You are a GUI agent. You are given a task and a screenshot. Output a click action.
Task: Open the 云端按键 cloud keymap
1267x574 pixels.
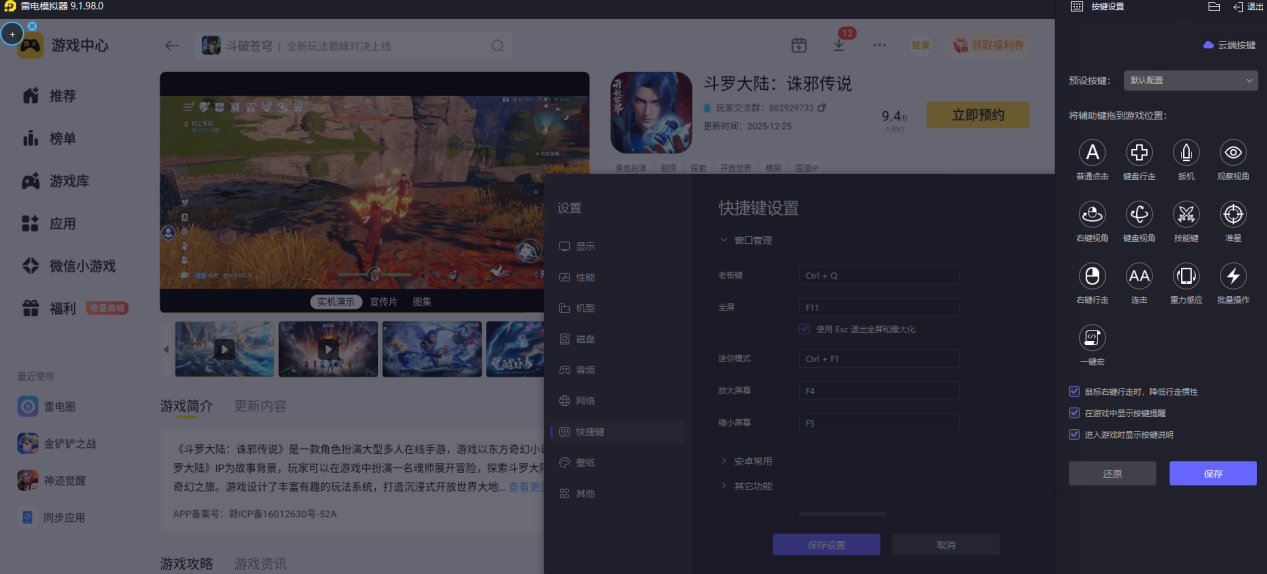pyautogui.click(x=1228, y=45)
